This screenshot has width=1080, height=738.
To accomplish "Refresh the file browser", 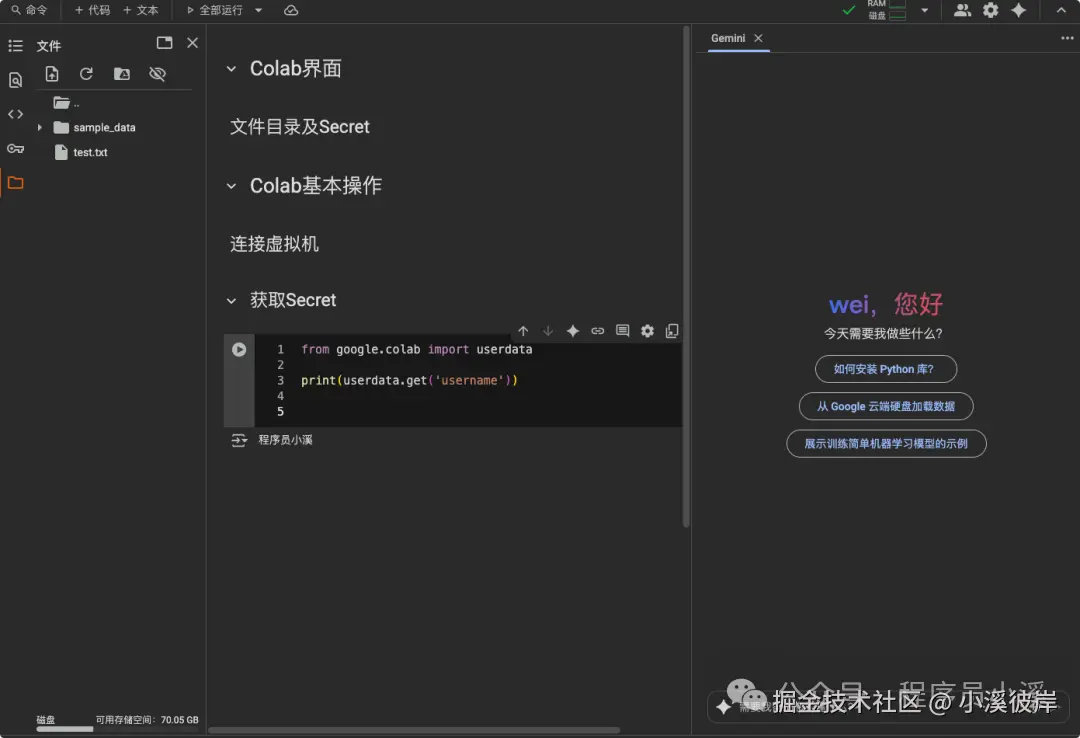I will (x=86, y=73).
